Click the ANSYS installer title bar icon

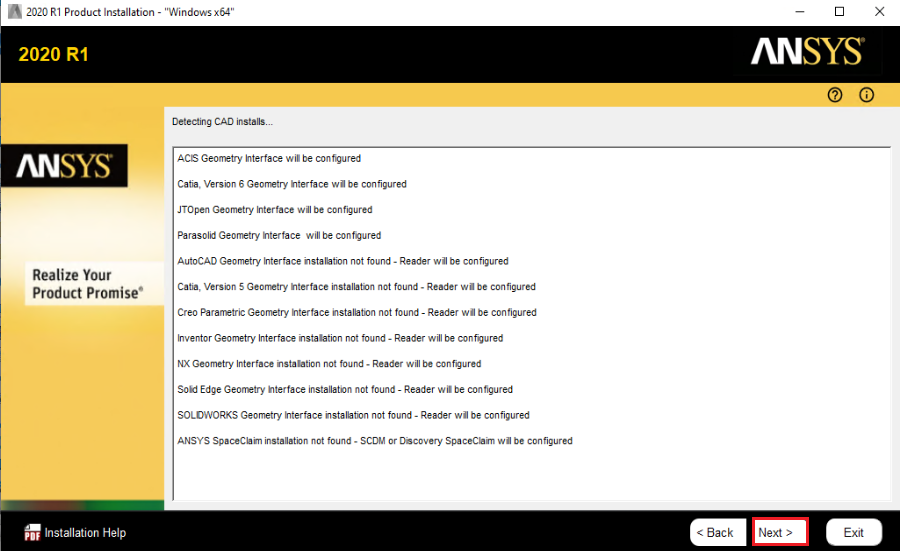pyautogui.click(x=14, y=11)
